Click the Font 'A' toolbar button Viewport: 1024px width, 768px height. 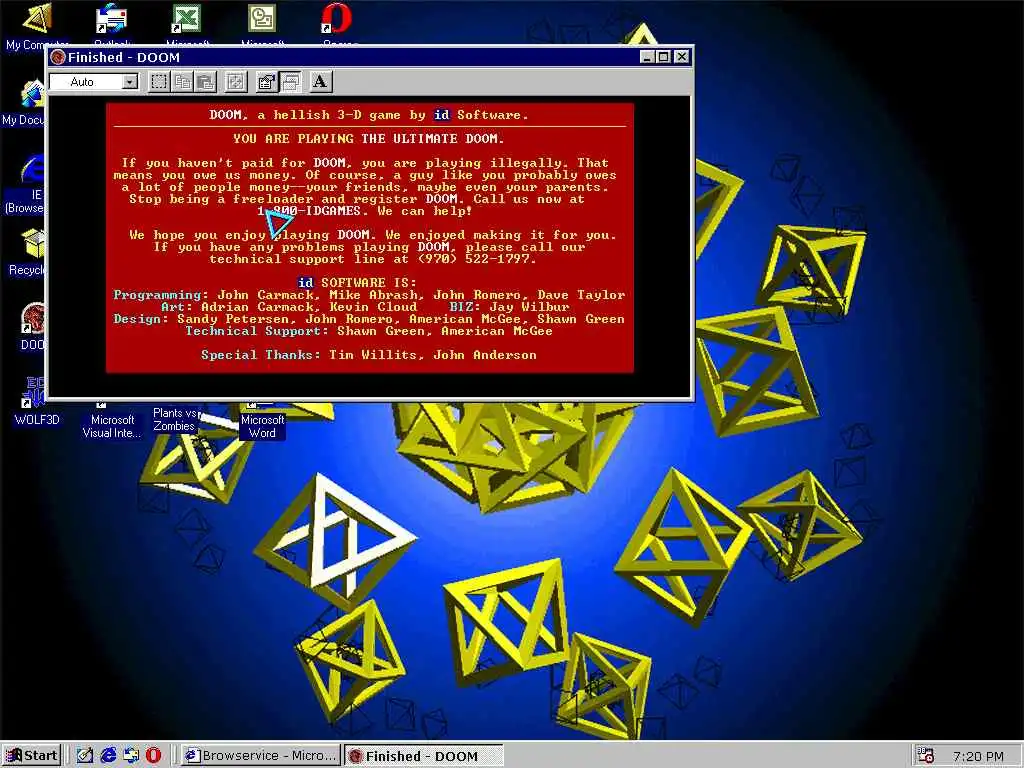[320, 82]
